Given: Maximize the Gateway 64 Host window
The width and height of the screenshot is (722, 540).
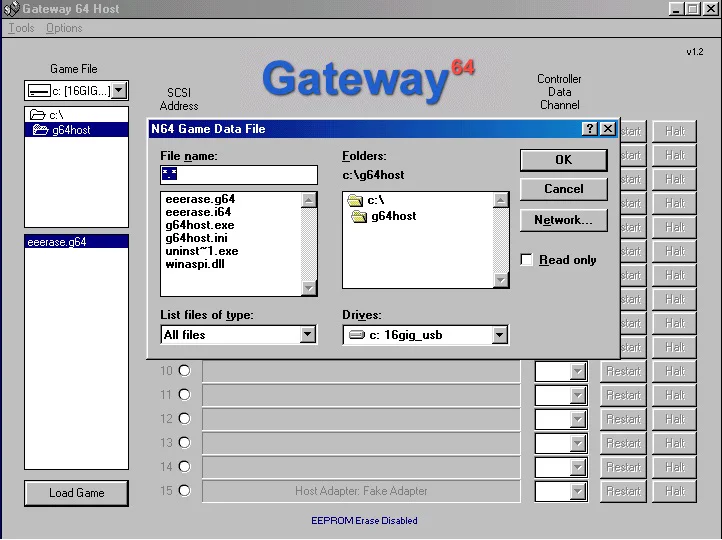Looking at the screenshot, I should pos(692,9).
